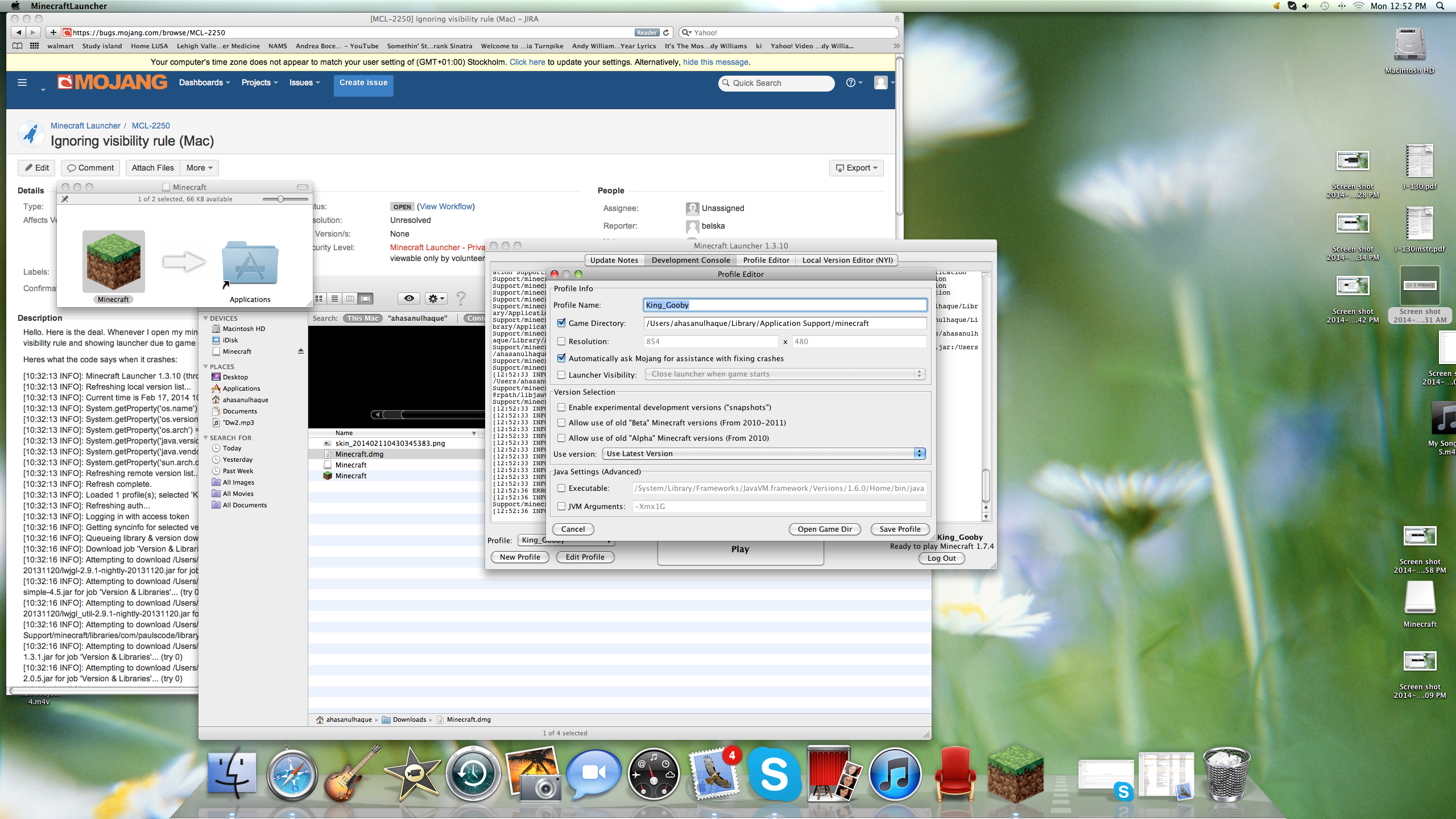Click the Save Profile button
The width and height of the screenshot is (1456, 819).
[900, 529]
